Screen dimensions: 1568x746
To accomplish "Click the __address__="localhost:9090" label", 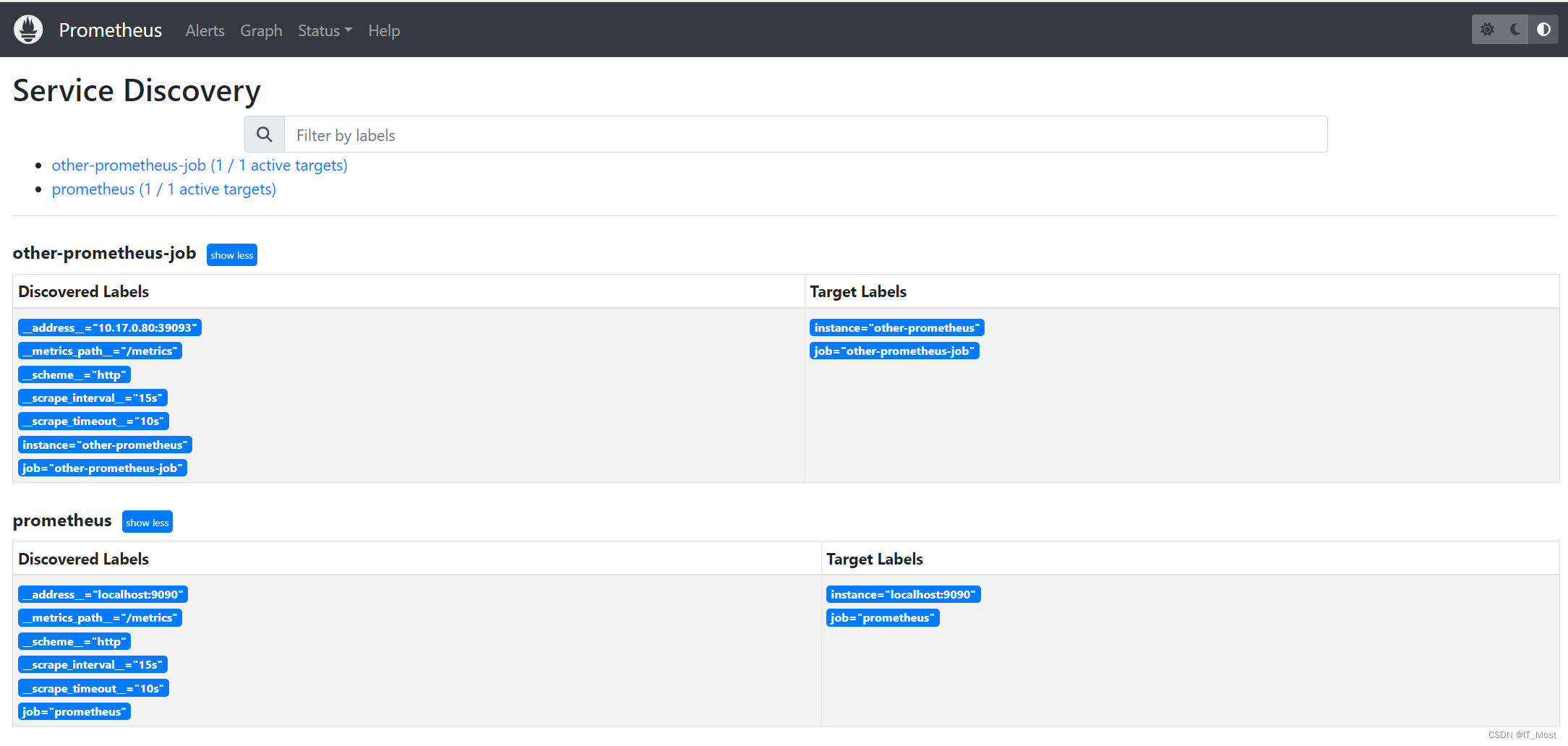I will pyautogui.click(x=103, y=595).
